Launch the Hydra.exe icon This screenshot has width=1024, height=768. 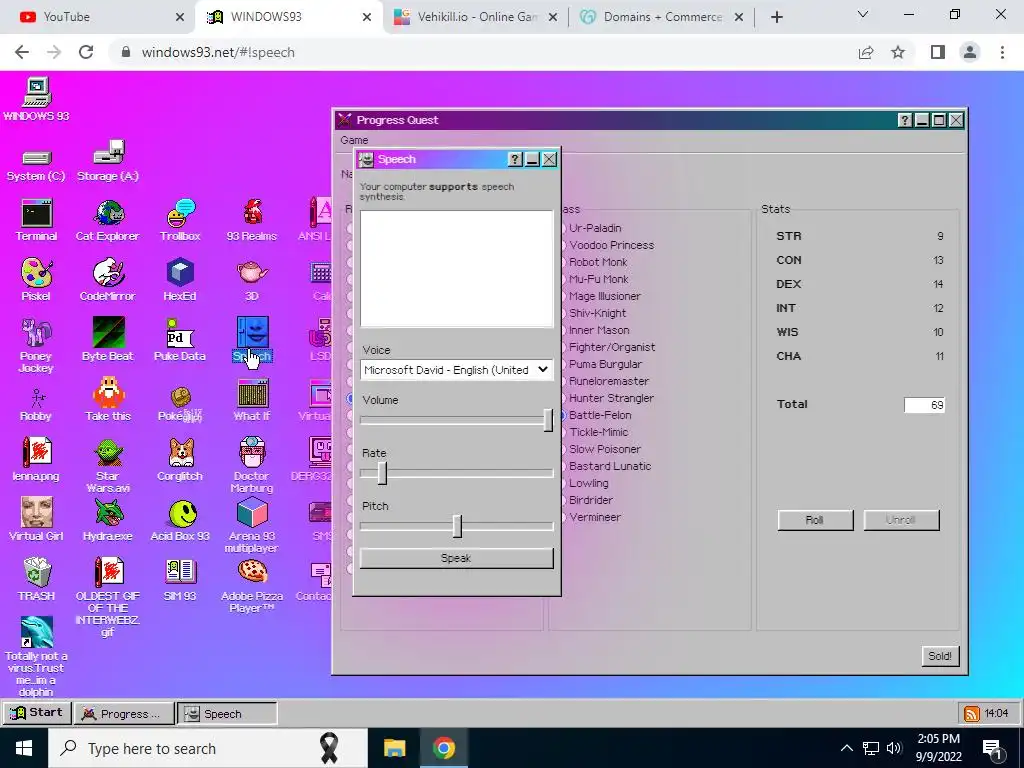click(x=108, y=520)
